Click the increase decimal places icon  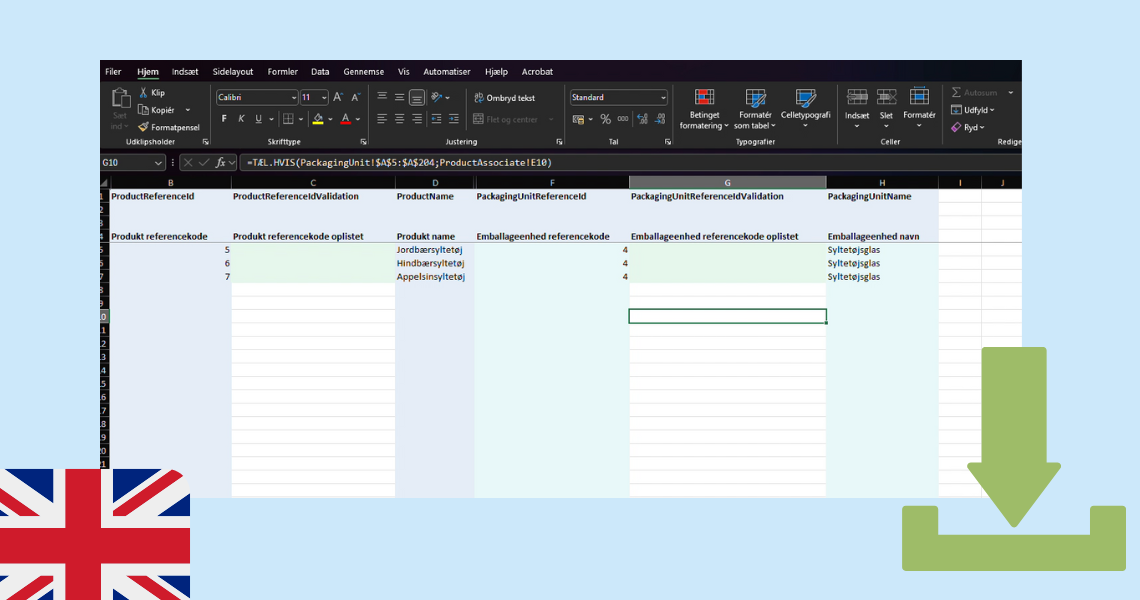(642, 119)
